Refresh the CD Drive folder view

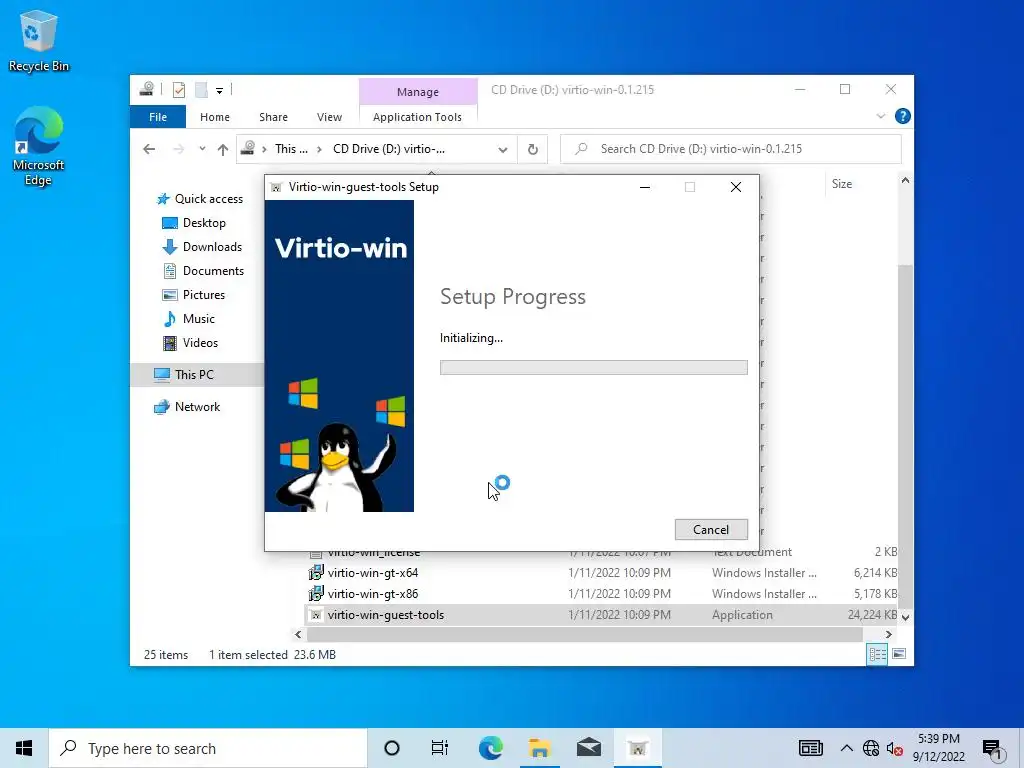(x=533, y=150)
